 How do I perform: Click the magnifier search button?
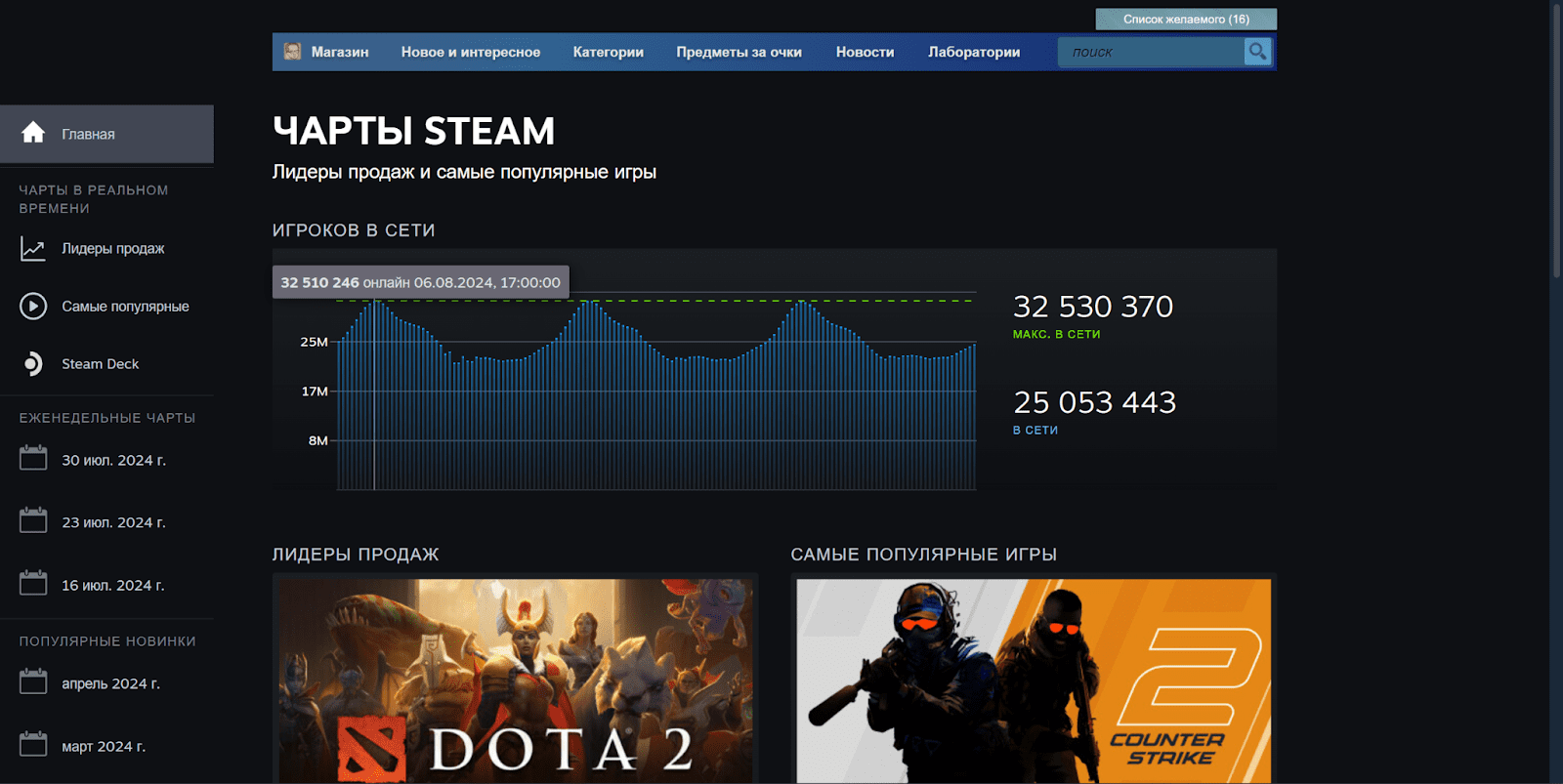[1257, 52]
